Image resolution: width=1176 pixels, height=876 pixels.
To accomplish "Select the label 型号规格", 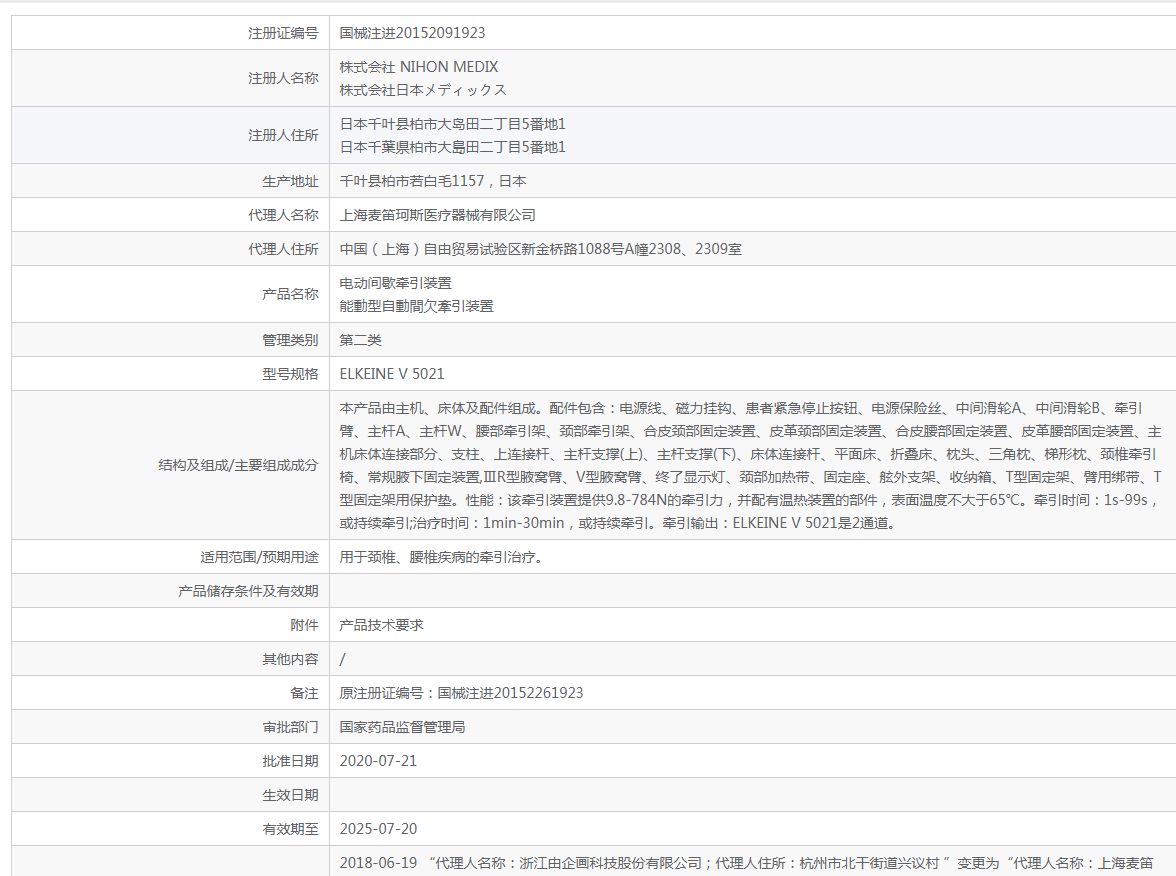I will [x=290, y=374].
